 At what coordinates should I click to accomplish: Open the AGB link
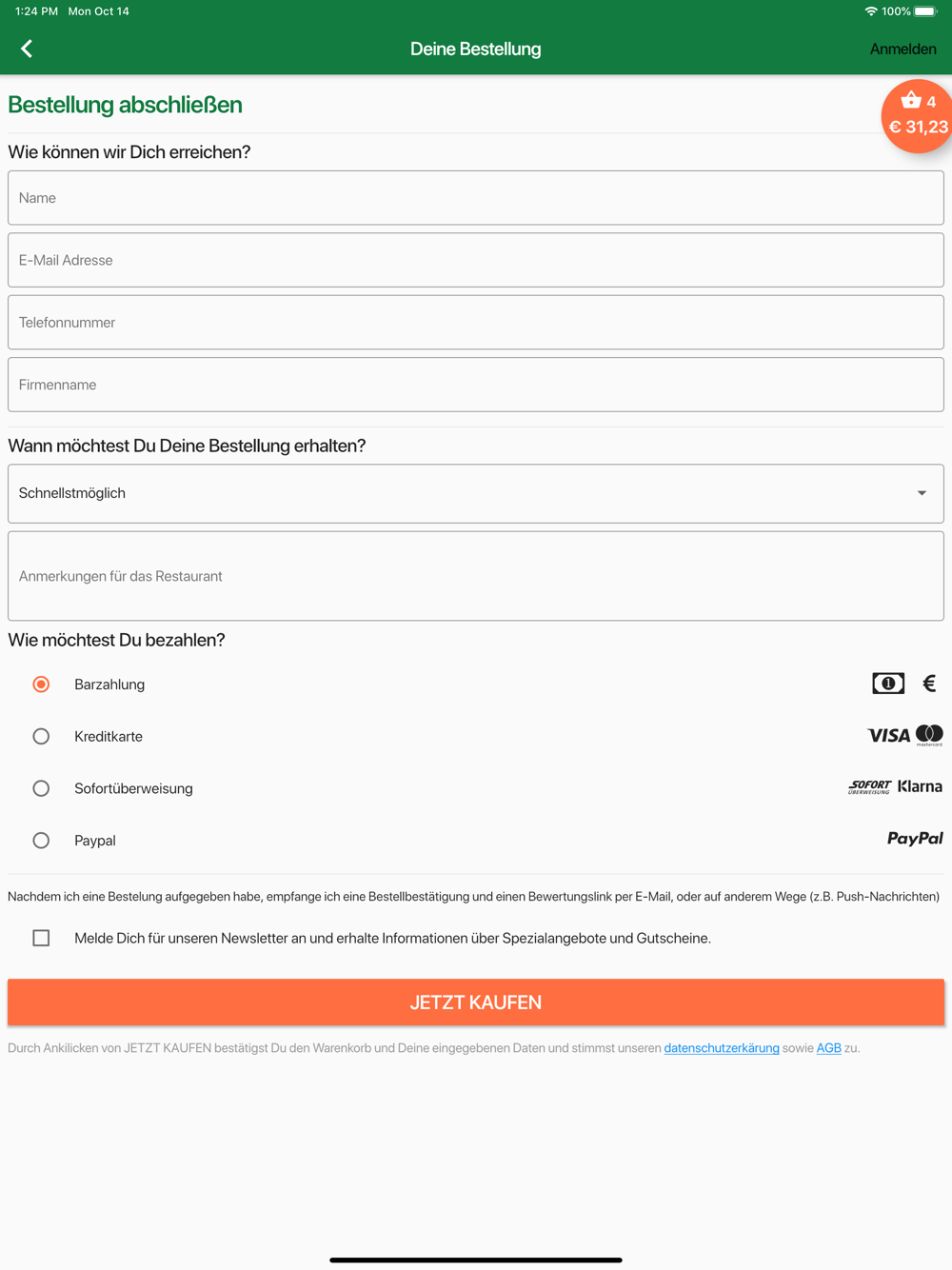pos(828,1048)
